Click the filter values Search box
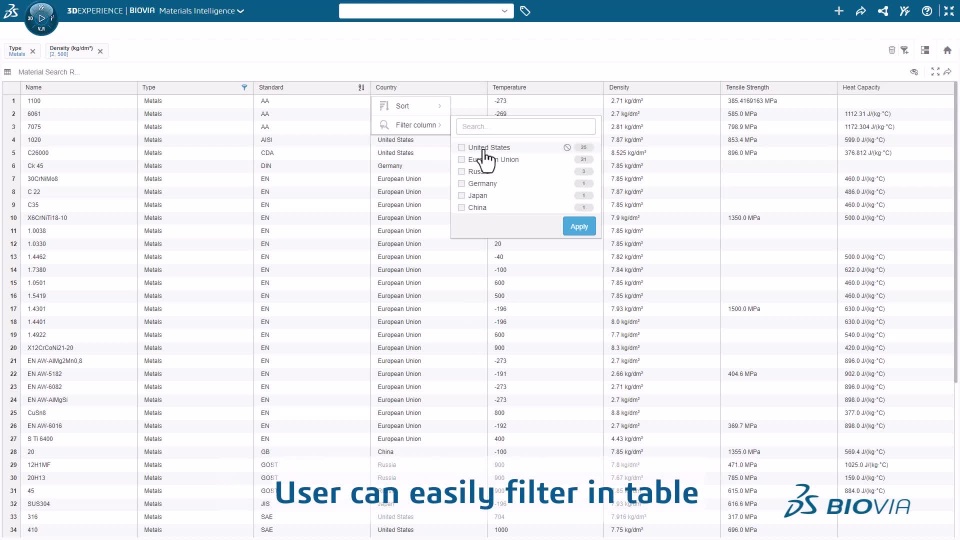Screen dimensions: 960x540 [x=525, y=126]
